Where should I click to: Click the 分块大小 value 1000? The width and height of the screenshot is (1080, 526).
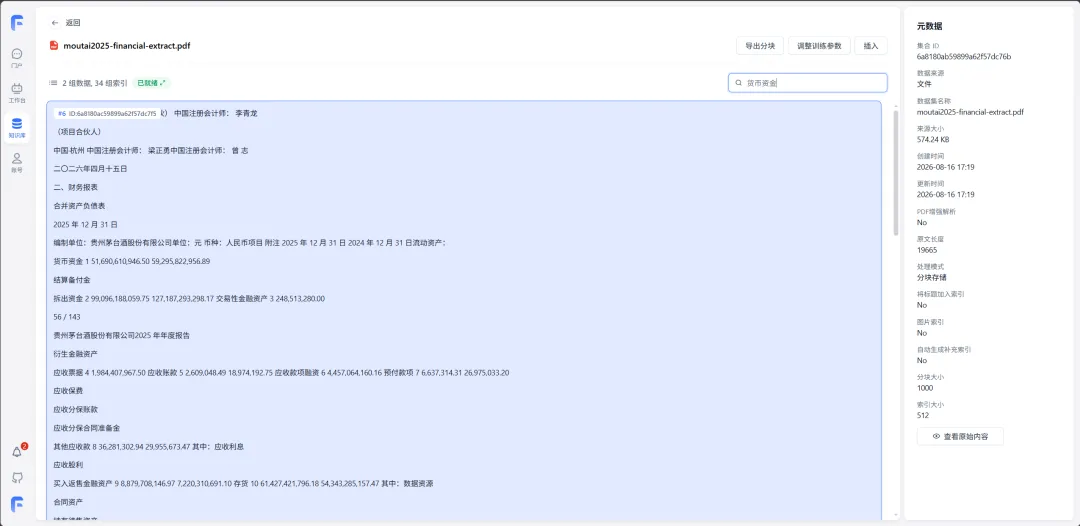pyautogui.click(x=924, y=388)
